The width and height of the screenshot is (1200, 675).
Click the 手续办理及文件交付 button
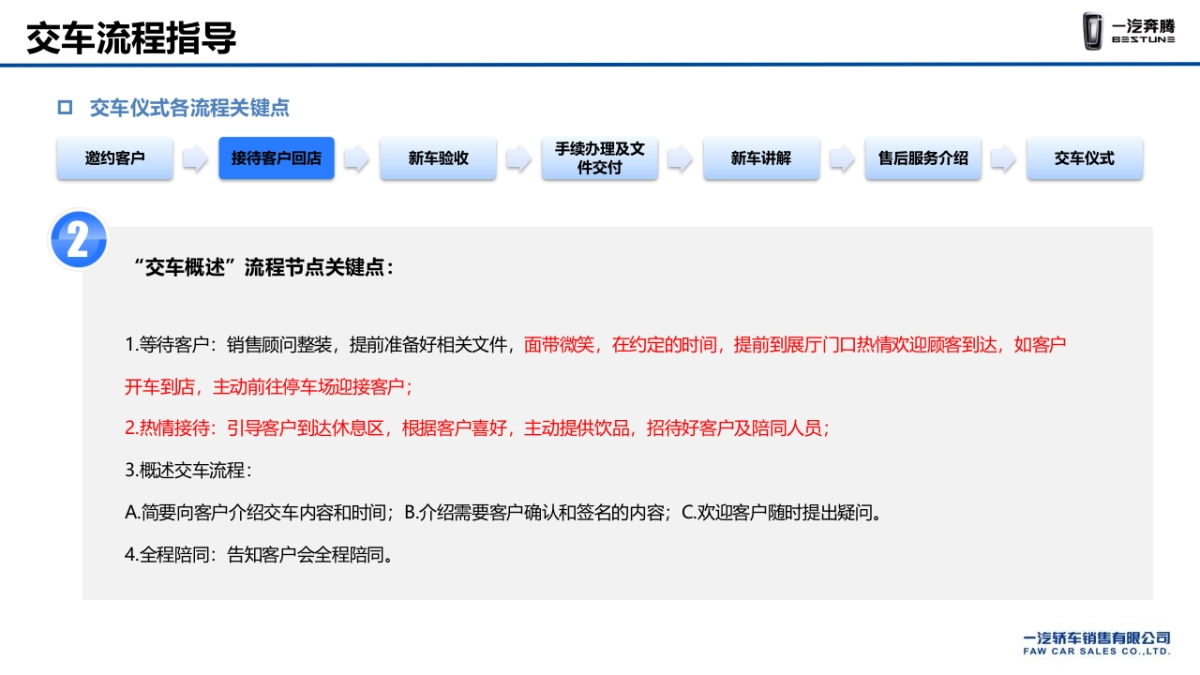tap(600, 159)
